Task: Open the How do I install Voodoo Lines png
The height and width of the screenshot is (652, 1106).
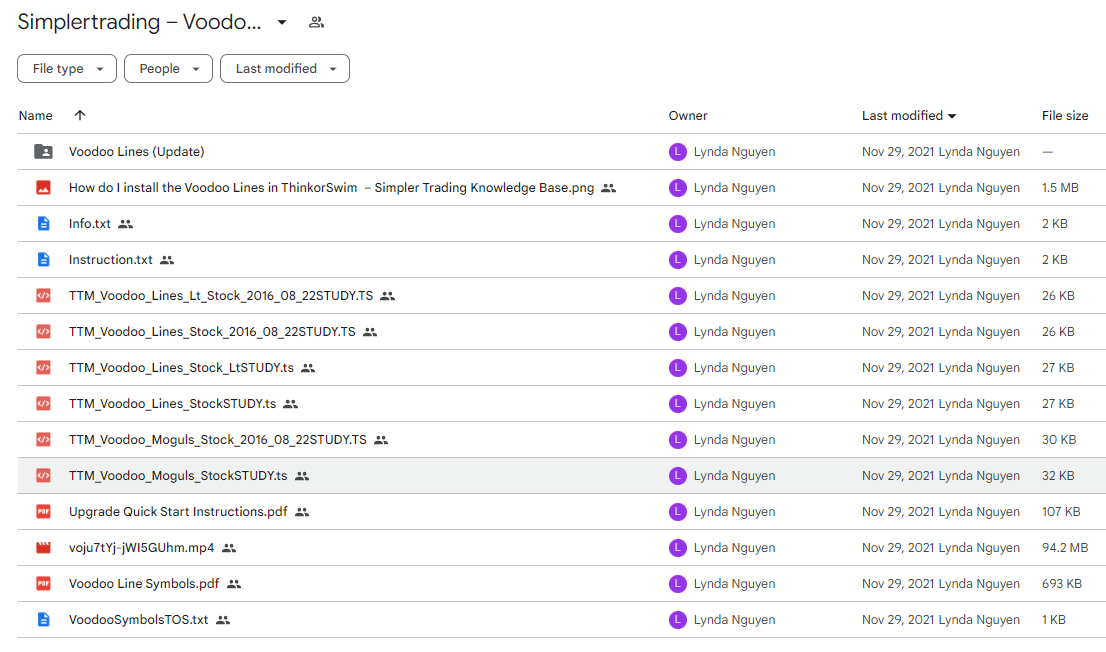Action: click(331, 188)
